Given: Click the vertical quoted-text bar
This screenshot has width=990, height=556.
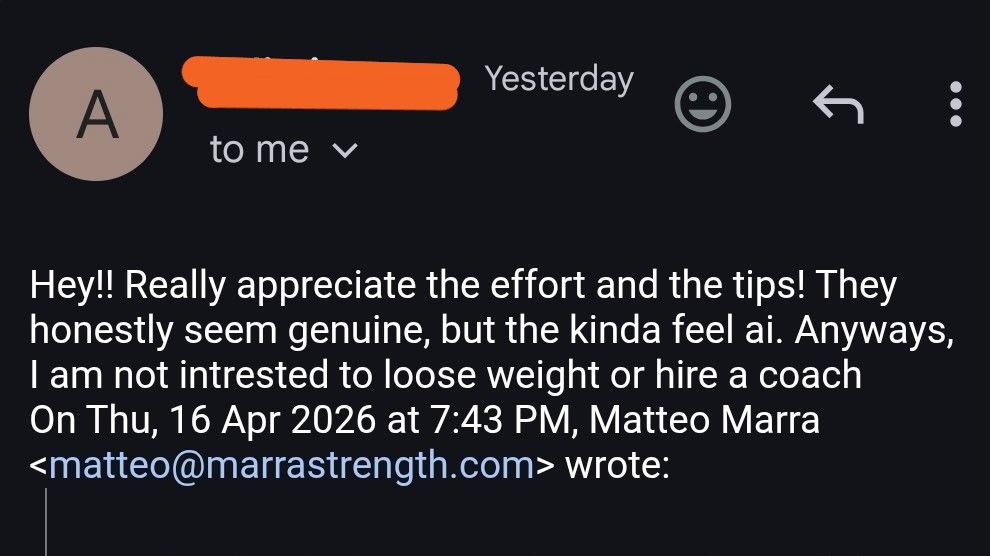Looking at the screenshot, I should pyautogui.click(x=46, y=522).
